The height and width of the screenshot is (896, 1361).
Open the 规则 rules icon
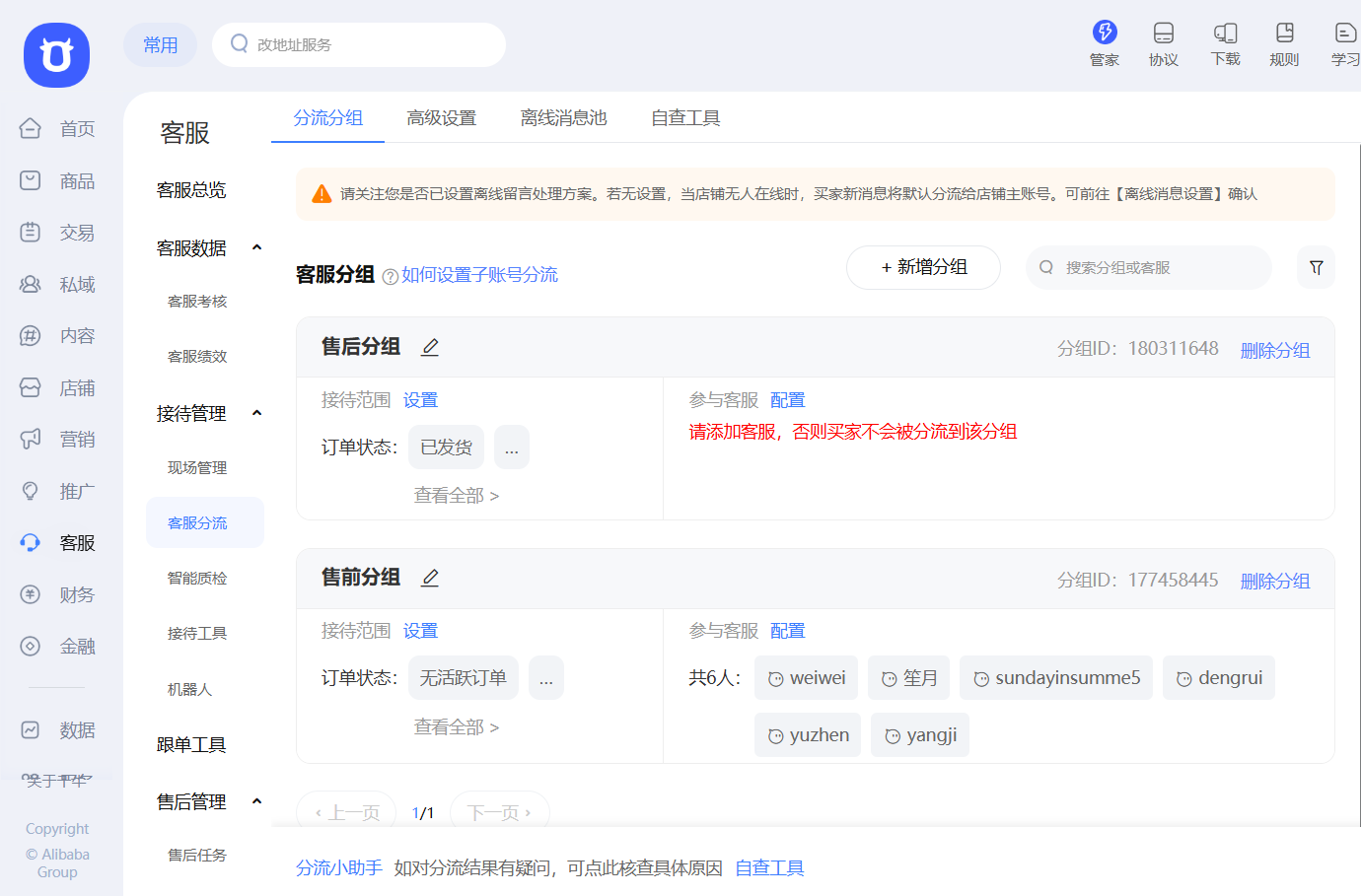pyautogui.click(x=1284, y=43)
